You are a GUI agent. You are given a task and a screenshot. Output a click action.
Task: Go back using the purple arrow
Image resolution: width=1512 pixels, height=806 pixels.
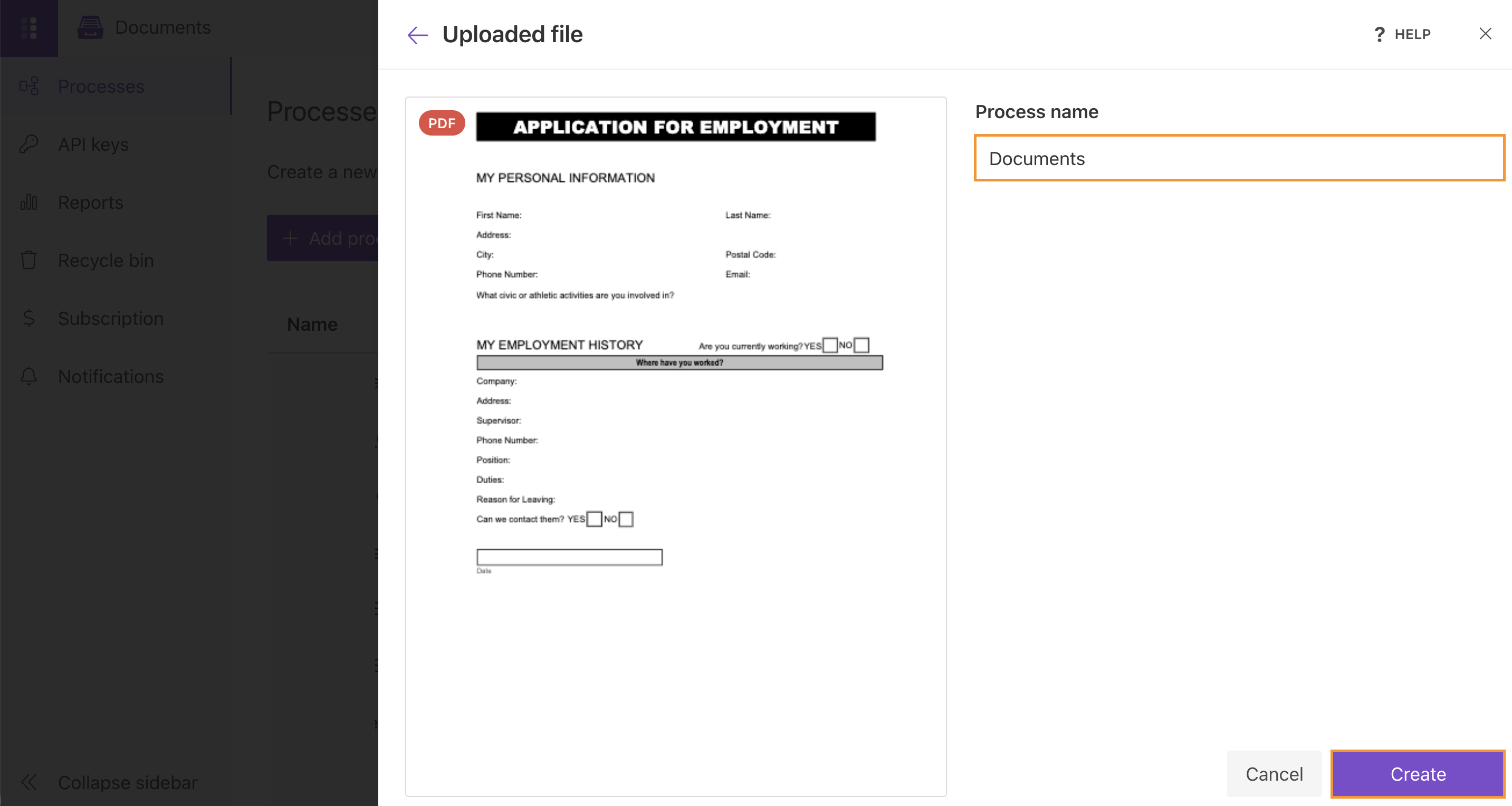coord(417,35)
